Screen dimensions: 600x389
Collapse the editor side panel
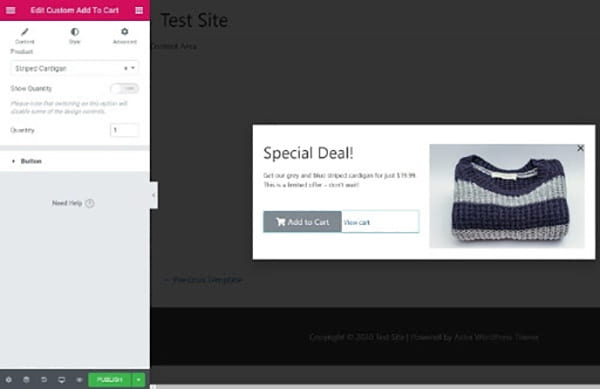tap(153, 195)
